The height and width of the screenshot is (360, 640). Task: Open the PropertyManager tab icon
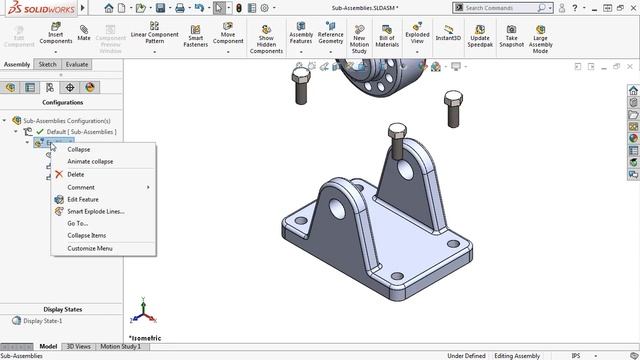pyautogui.click(x=30, y=87)
